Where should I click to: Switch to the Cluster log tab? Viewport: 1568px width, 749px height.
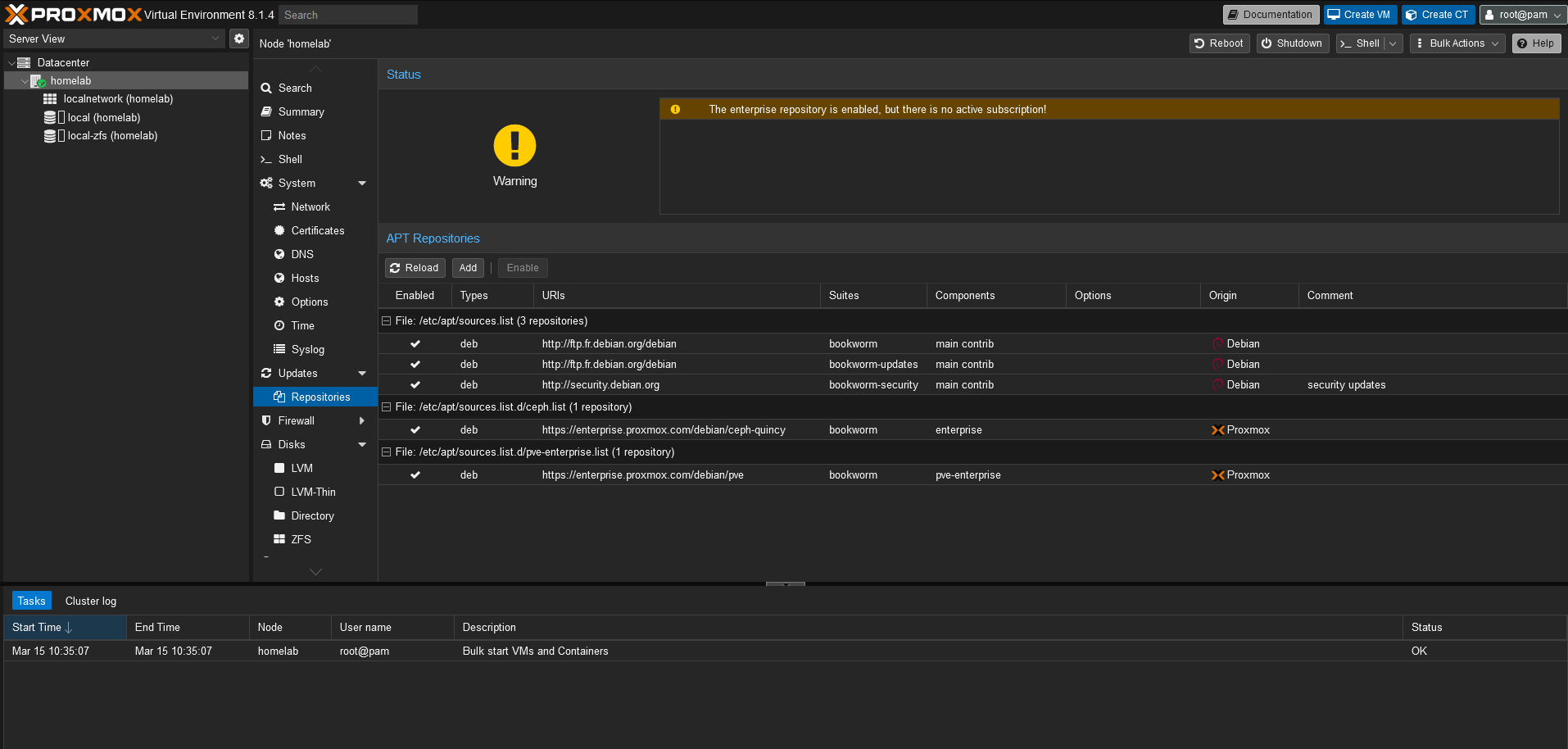[90, 601]
